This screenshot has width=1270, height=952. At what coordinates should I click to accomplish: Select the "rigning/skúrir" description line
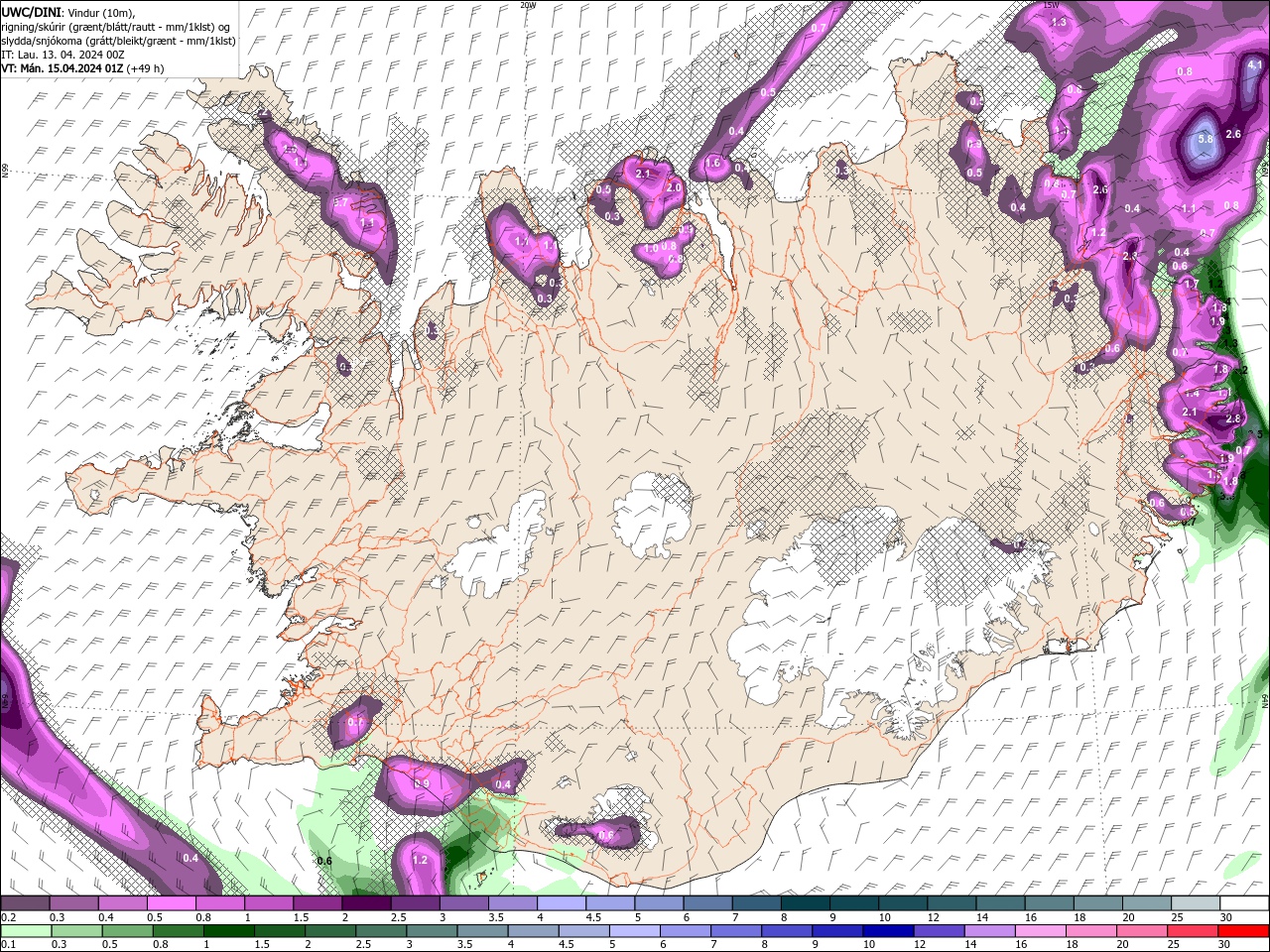click(117, 27)
